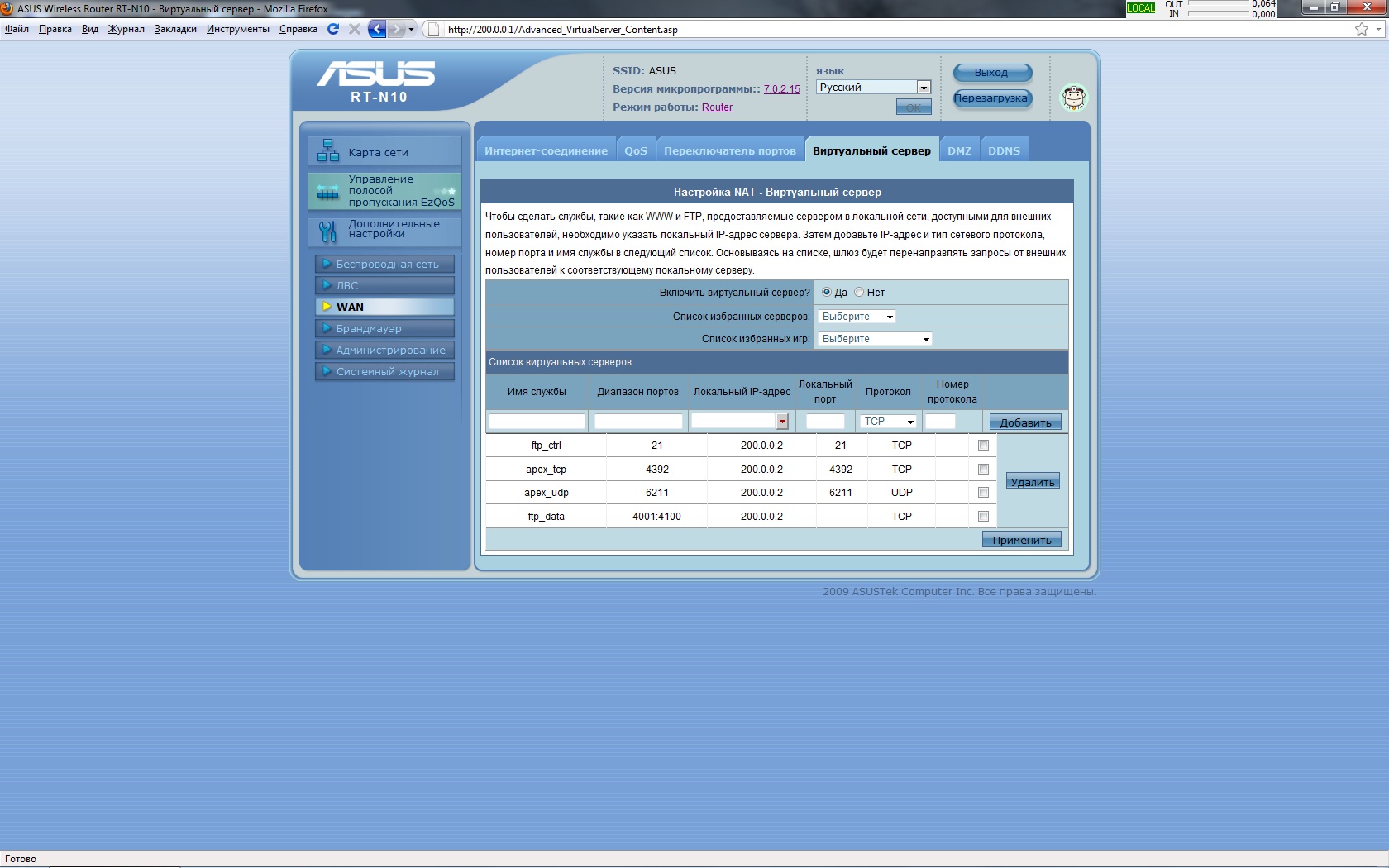Select the 'Нет' radio button
The width and height of the screenshot is (1389, 868).
pos(859,292)
